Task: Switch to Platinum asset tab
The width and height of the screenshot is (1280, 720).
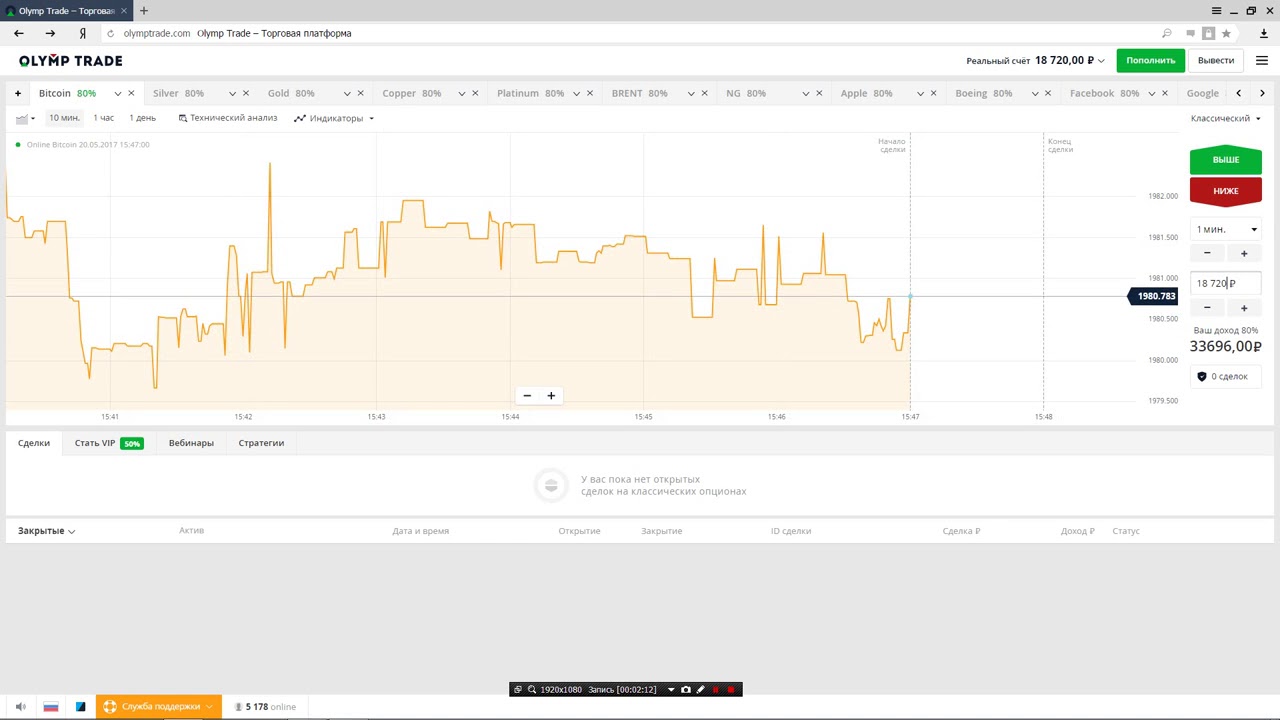Action: tap(530, 93)
